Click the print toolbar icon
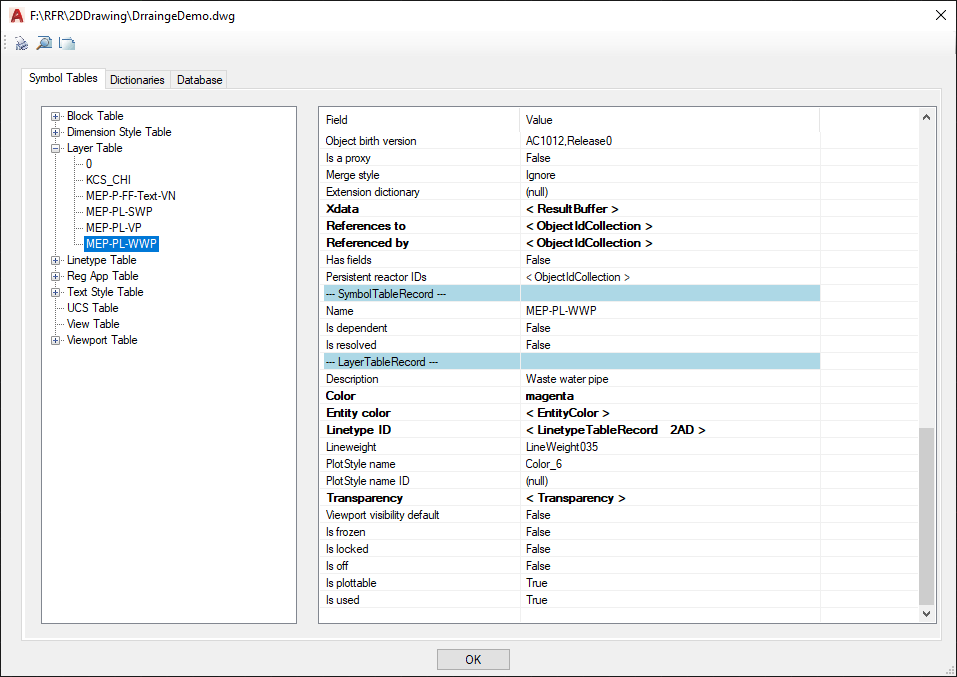 [x=22, y=43]
